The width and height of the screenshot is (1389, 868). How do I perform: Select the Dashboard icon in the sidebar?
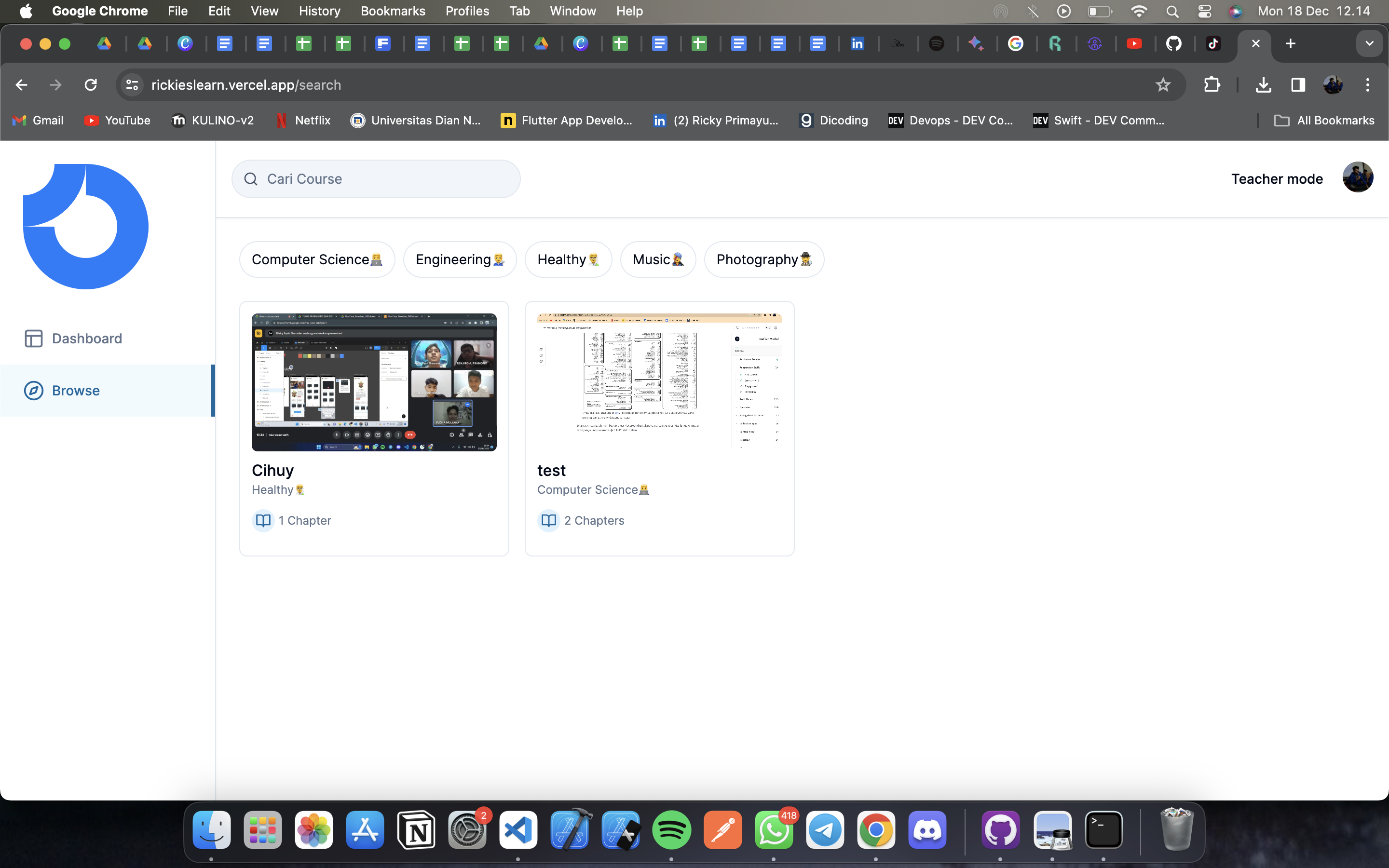pyautogui.click(x=33, y=338)
